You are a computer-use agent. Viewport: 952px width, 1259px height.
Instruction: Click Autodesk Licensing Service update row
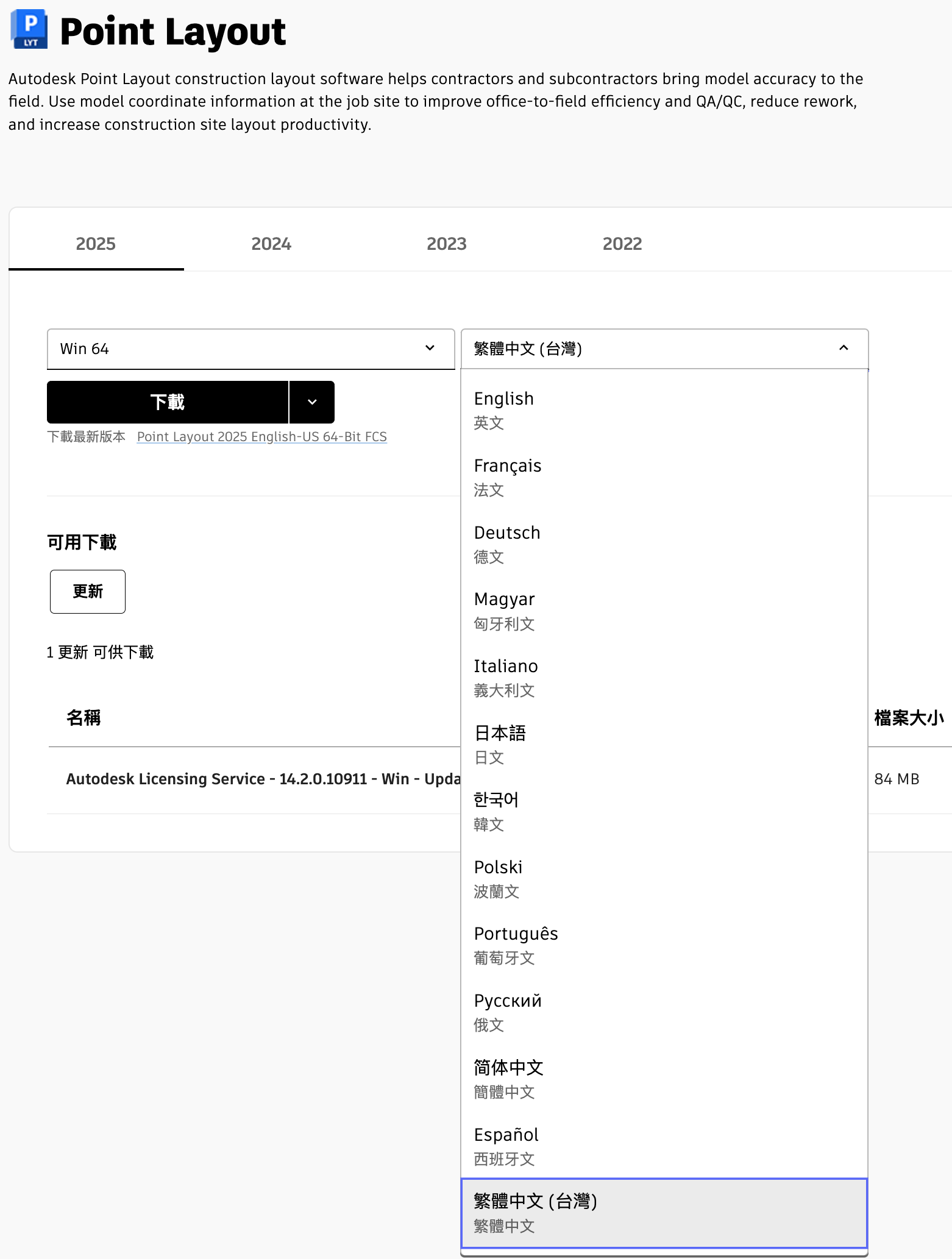pos(263,779)
